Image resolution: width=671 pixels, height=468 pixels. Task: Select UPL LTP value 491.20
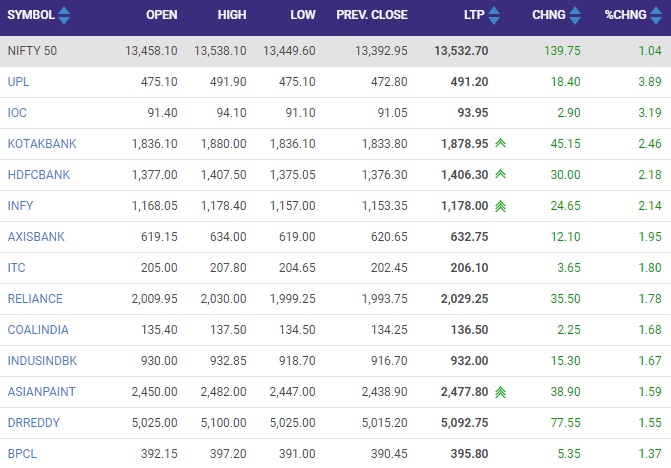click(469, 82)
